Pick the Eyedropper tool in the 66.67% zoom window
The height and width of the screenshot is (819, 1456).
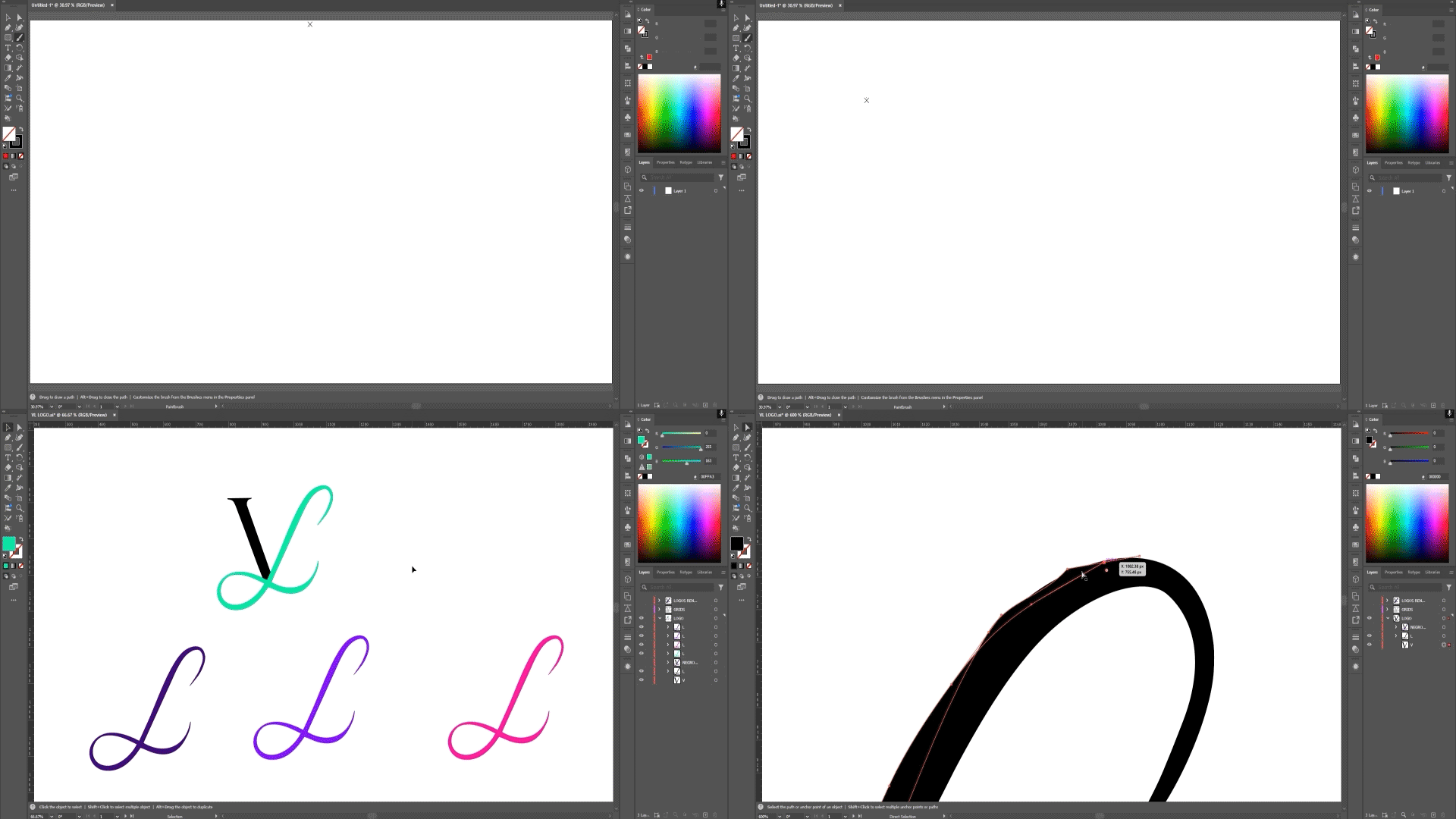(8, 488)
